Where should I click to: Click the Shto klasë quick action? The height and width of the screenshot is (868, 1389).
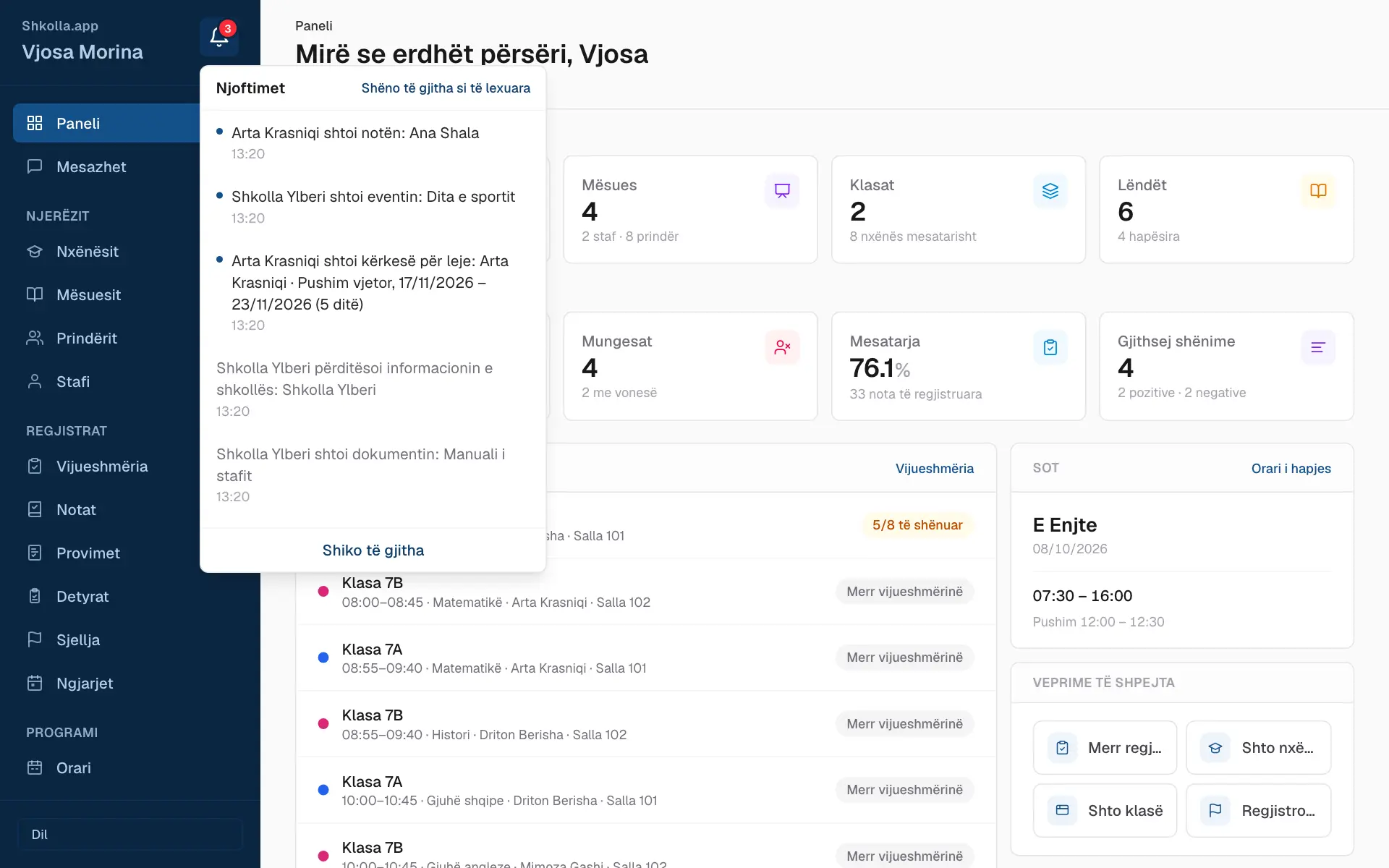point(1105,811)
